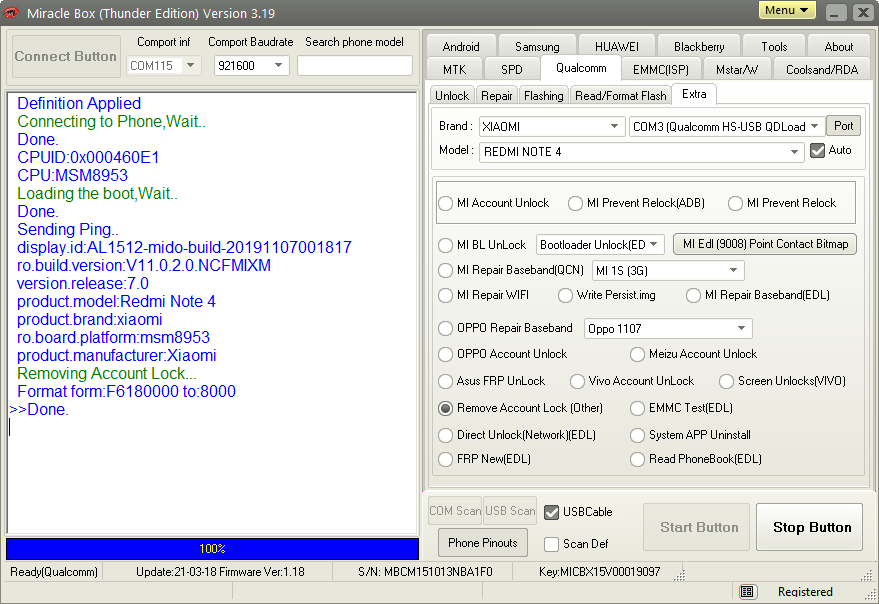Select Meizu Account Unlock option
The height and width of the screenshot is (604, 879).
(x=637, y=354)
